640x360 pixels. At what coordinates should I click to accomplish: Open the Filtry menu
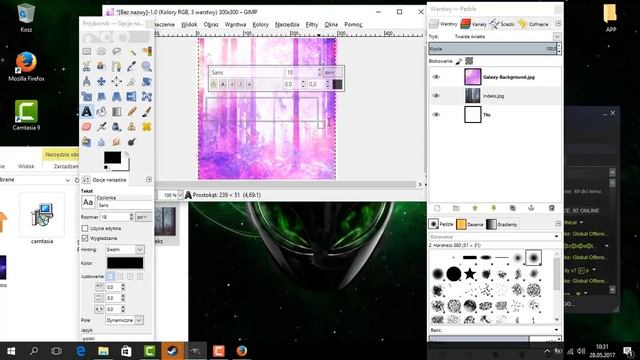(311, 24)
